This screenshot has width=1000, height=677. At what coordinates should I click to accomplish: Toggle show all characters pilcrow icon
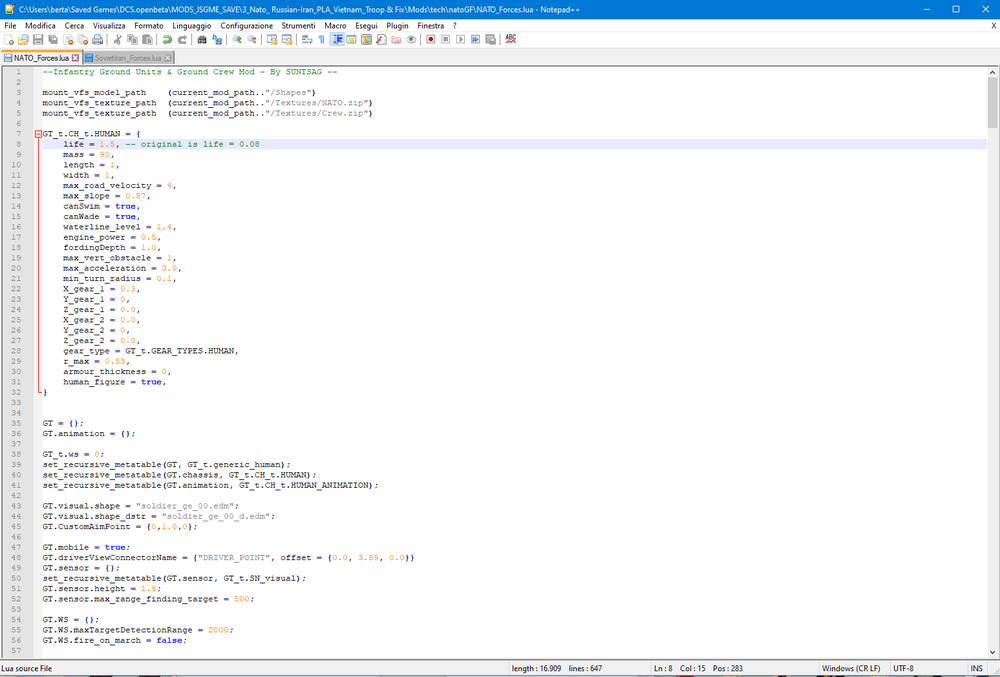coord(321,40)
